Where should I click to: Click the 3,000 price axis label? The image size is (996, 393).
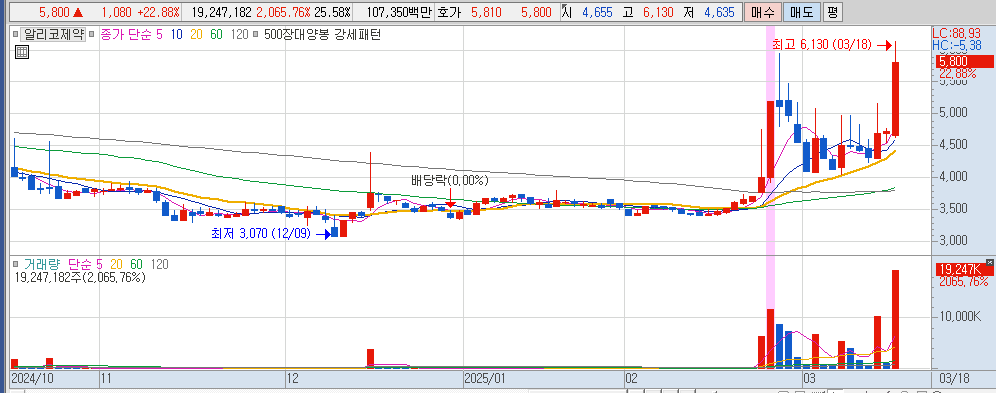tap(953, 240)
